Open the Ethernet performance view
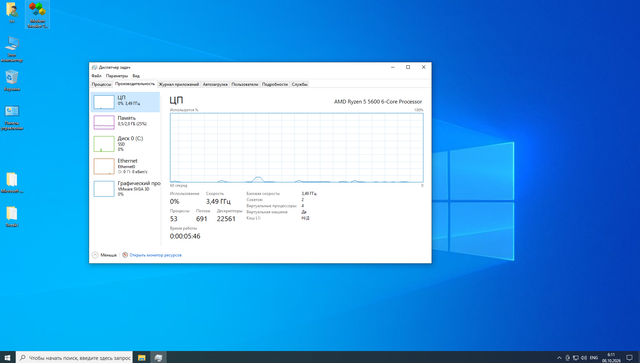This screenshot has height=363, width=640. click(125, 166)
